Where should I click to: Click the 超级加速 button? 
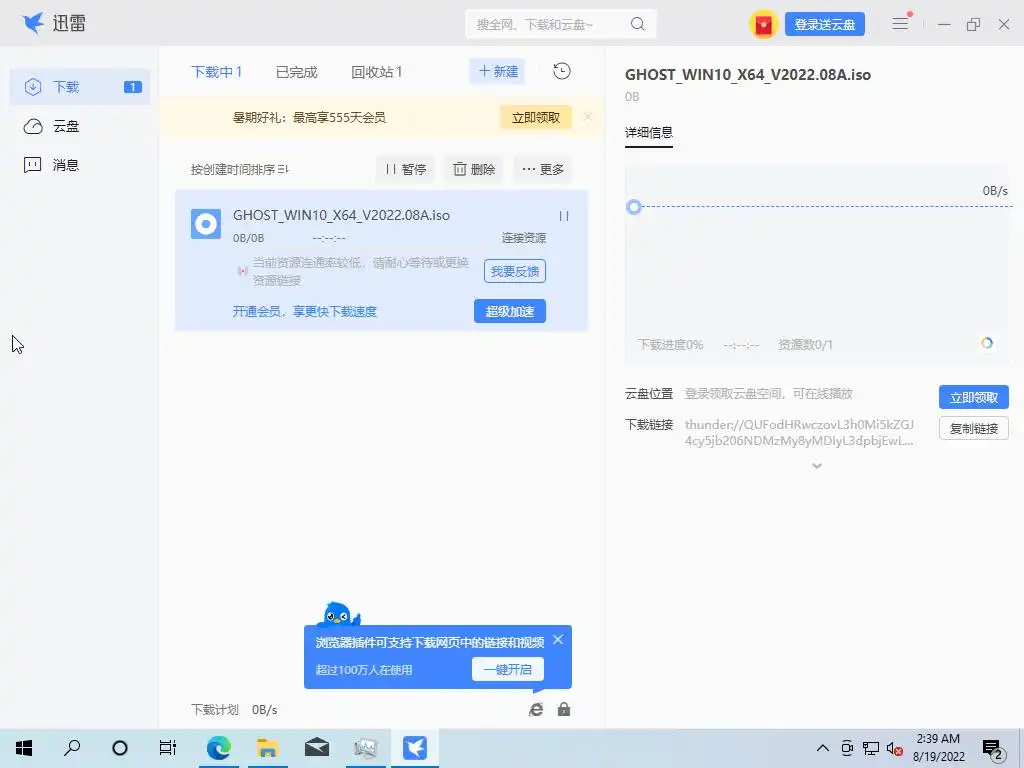coord(510,312)
